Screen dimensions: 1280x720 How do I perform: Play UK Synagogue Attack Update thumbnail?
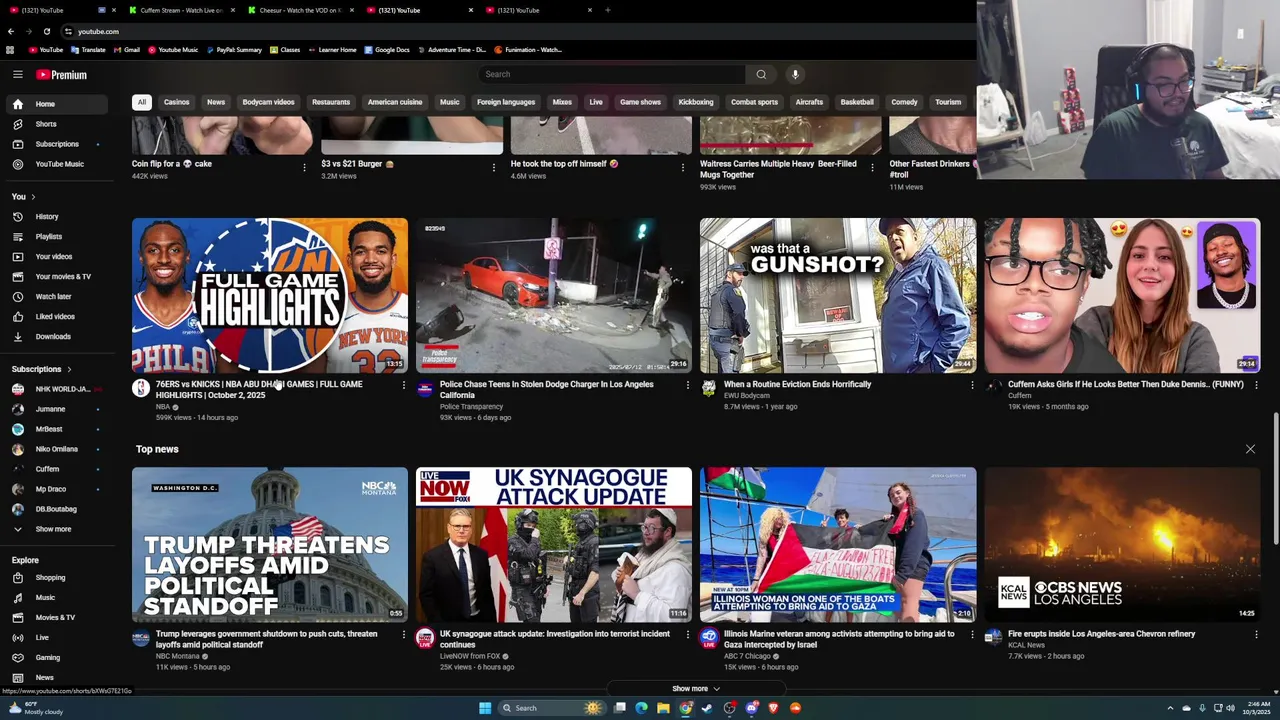554,545
